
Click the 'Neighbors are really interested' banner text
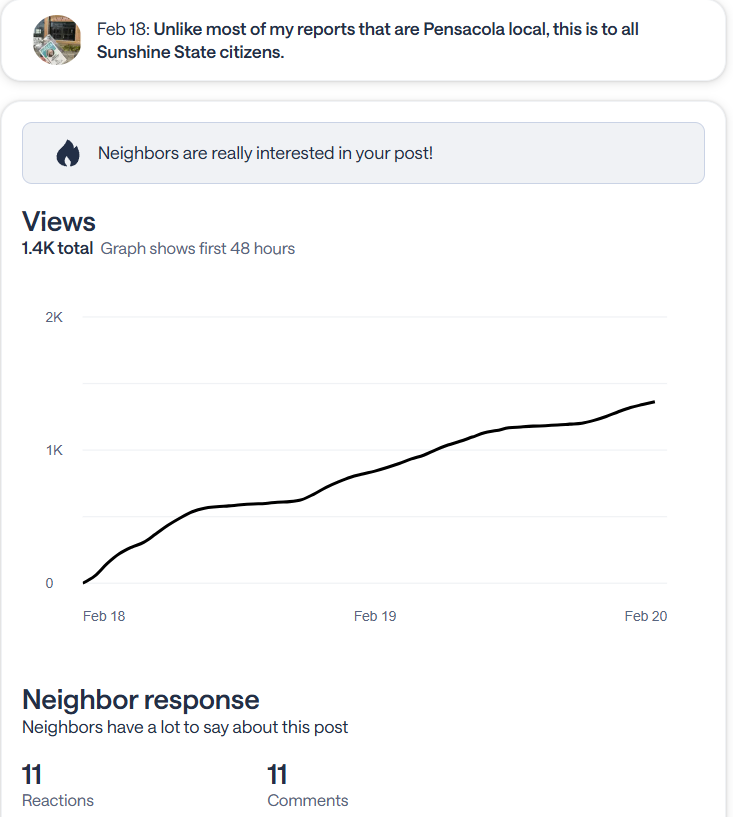(x=265, y=153)
